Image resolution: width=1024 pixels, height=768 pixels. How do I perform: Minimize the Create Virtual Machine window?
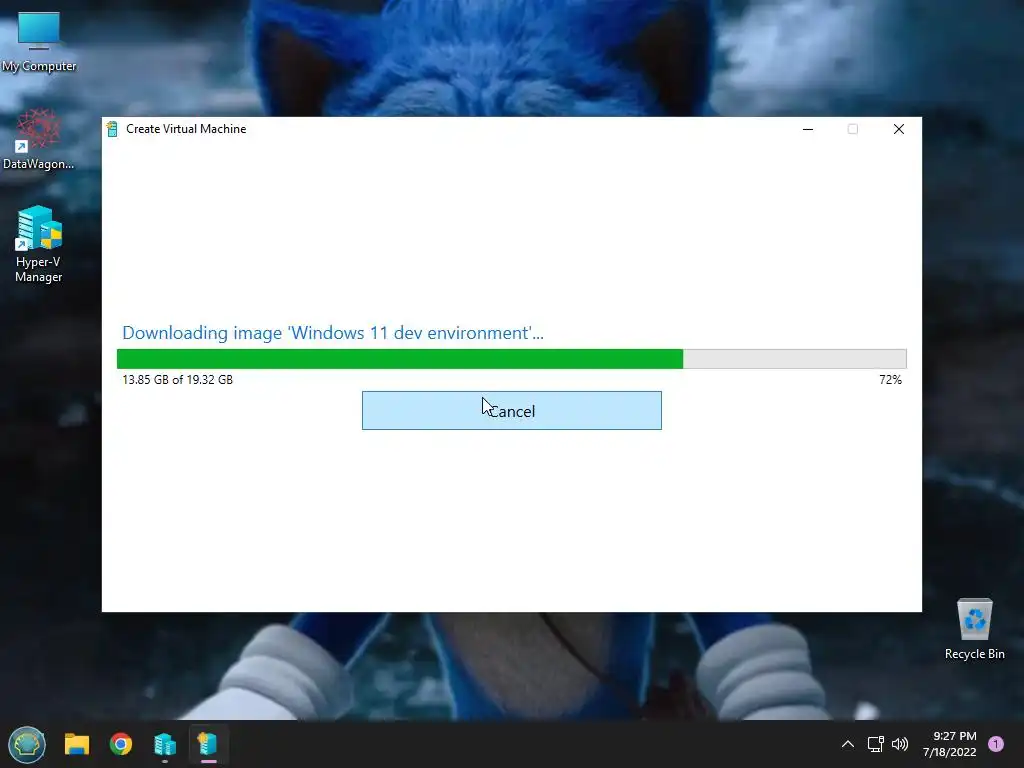tap(808, 129)
